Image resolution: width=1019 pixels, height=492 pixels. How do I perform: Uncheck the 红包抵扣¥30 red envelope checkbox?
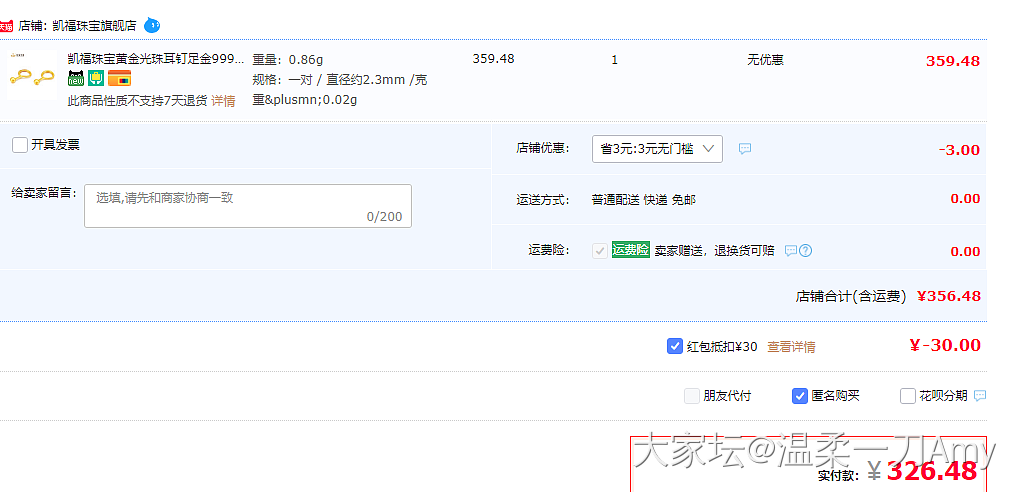(675, 346)
